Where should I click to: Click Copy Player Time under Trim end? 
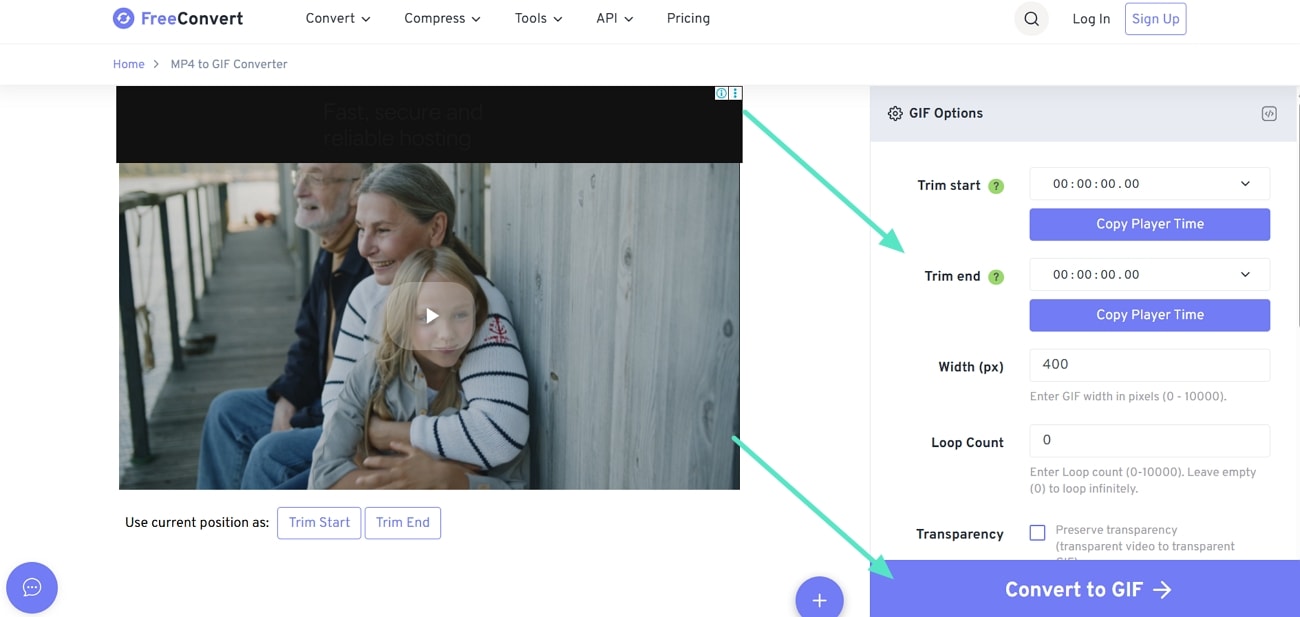click(x=1149, y=315)
